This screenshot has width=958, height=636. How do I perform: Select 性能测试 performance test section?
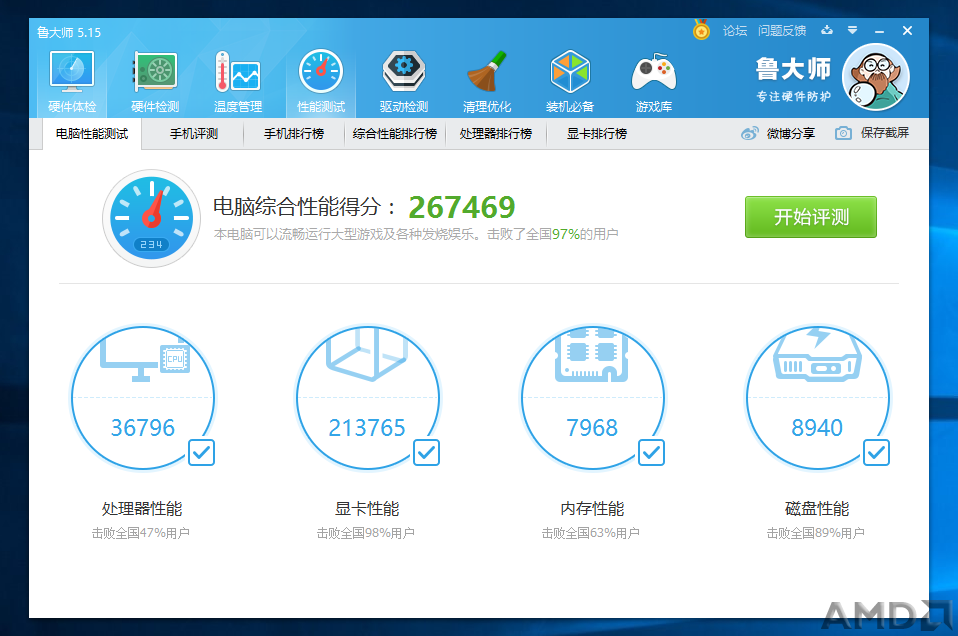[321, 82]
